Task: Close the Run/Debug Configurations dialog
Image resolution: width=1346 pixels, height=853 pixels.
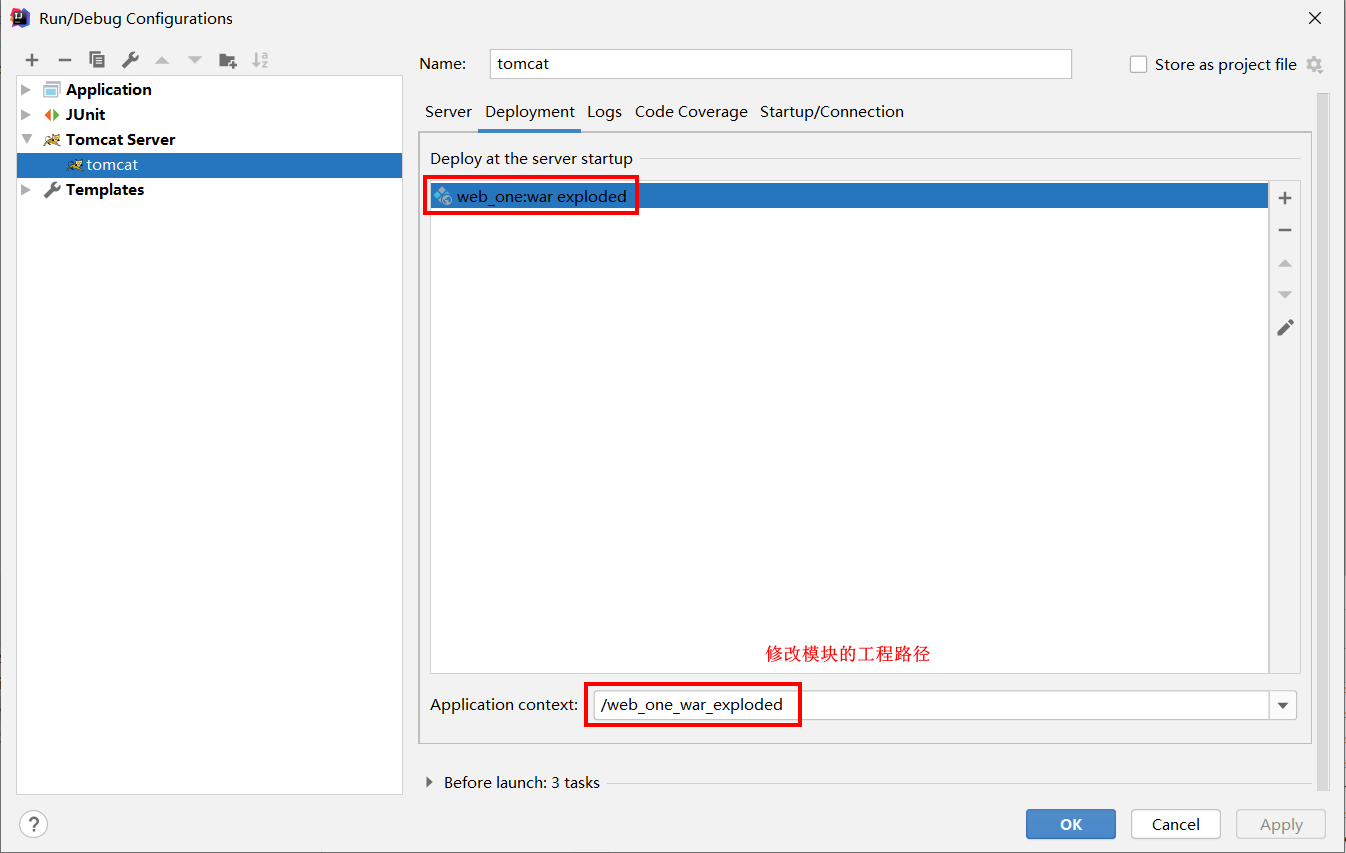Action: pos(1313,18)
